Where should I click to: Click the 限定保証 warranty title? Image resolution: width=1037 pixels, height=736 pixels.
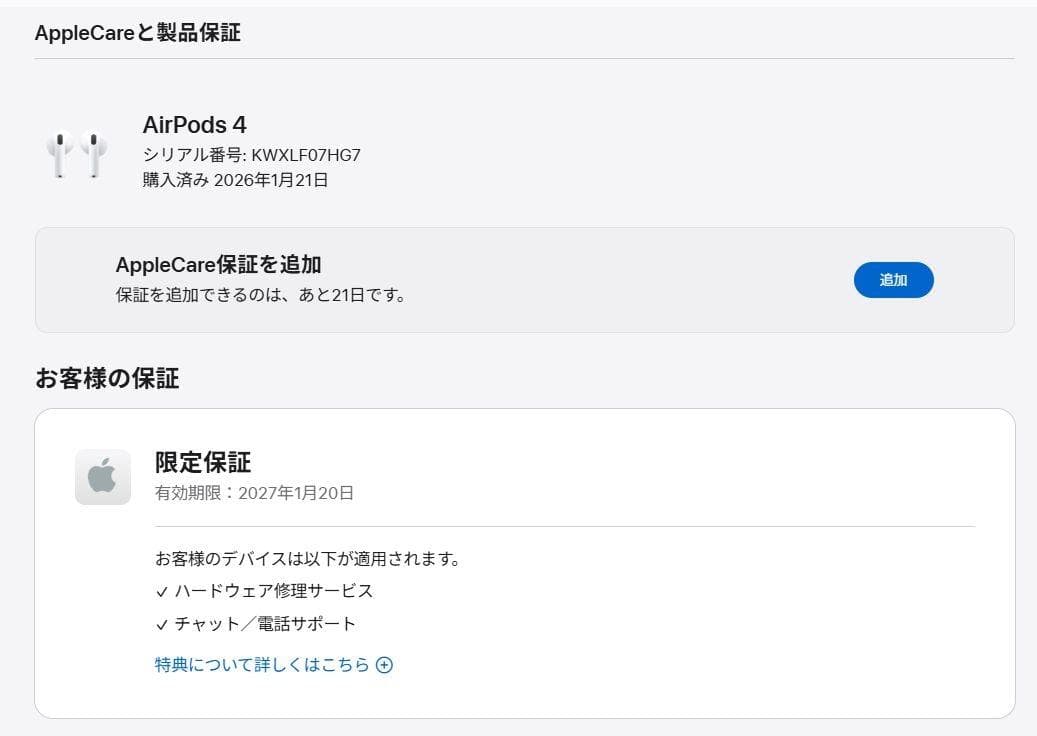(203, 462)
